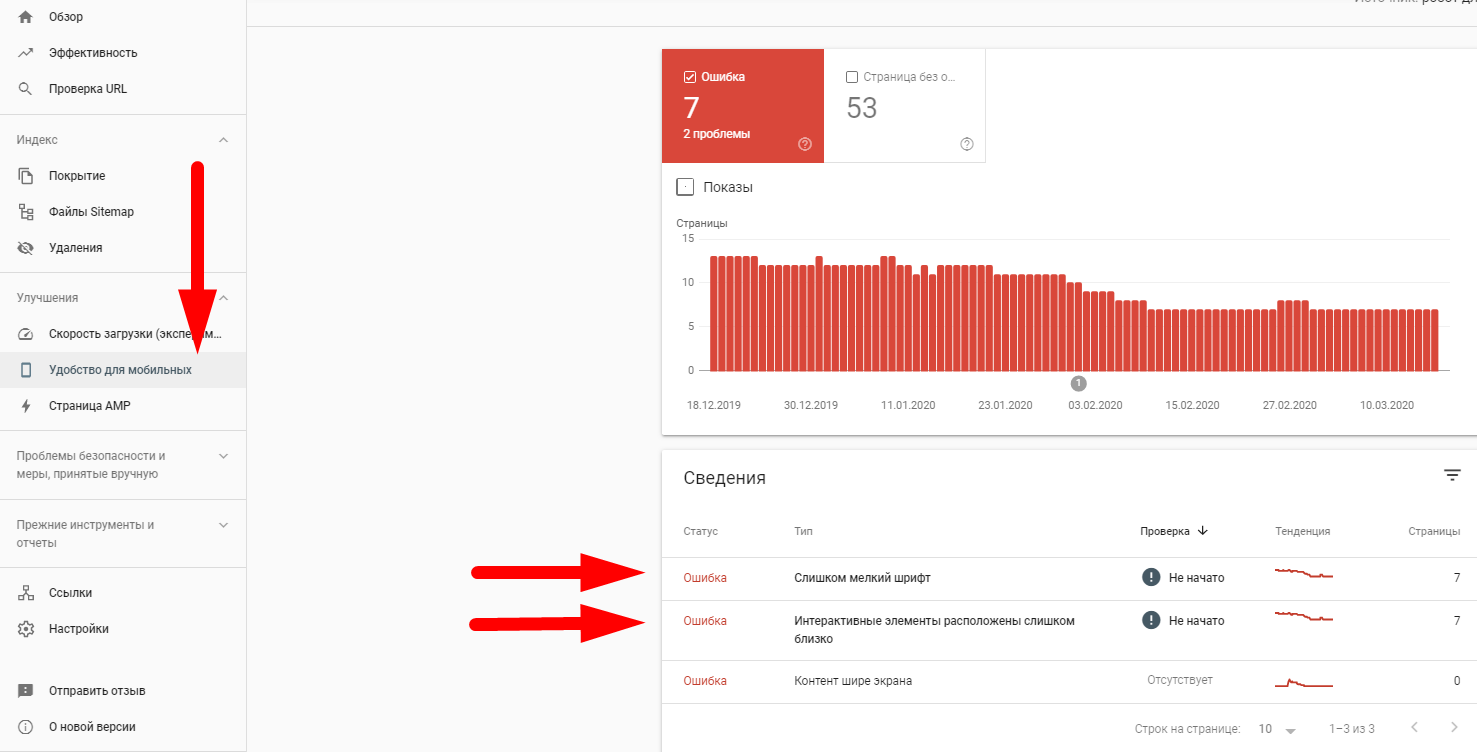Image resolution: width=1477 pixels, height=752 pixels.
Task: Open Удаления page
Action: pos(123,248)
